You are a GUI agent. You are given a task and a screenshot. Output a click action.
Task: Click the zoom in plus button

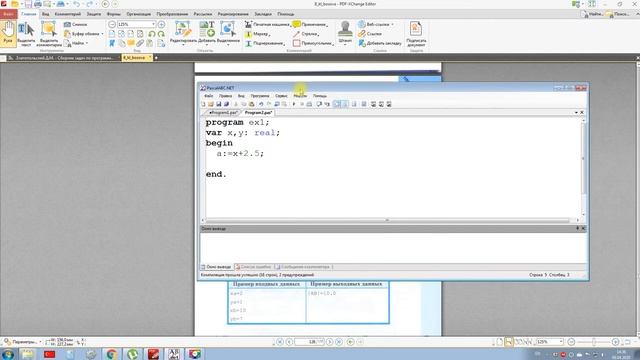click(x=162, y=24)
